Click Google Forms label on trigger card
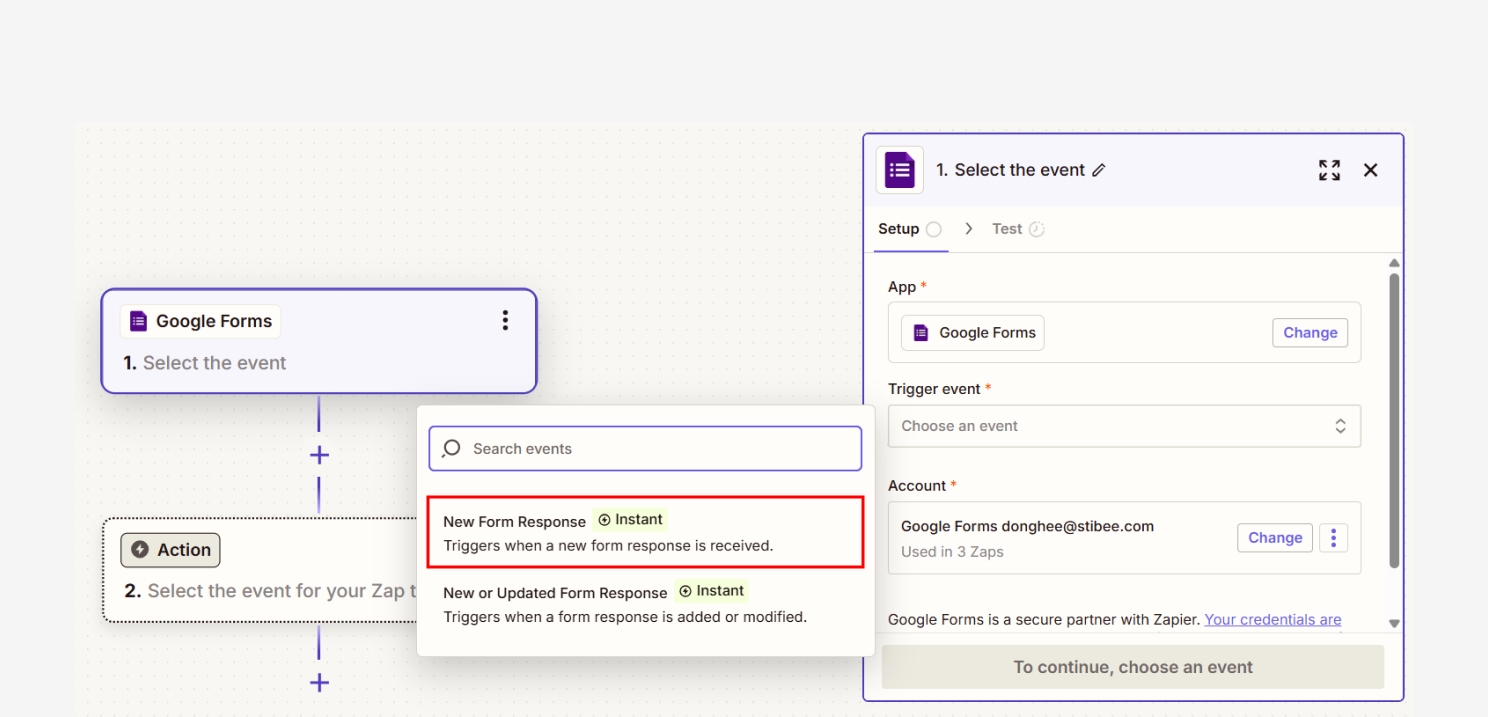This screenshot has height=717, width=1488. click(x=214, y=321)
